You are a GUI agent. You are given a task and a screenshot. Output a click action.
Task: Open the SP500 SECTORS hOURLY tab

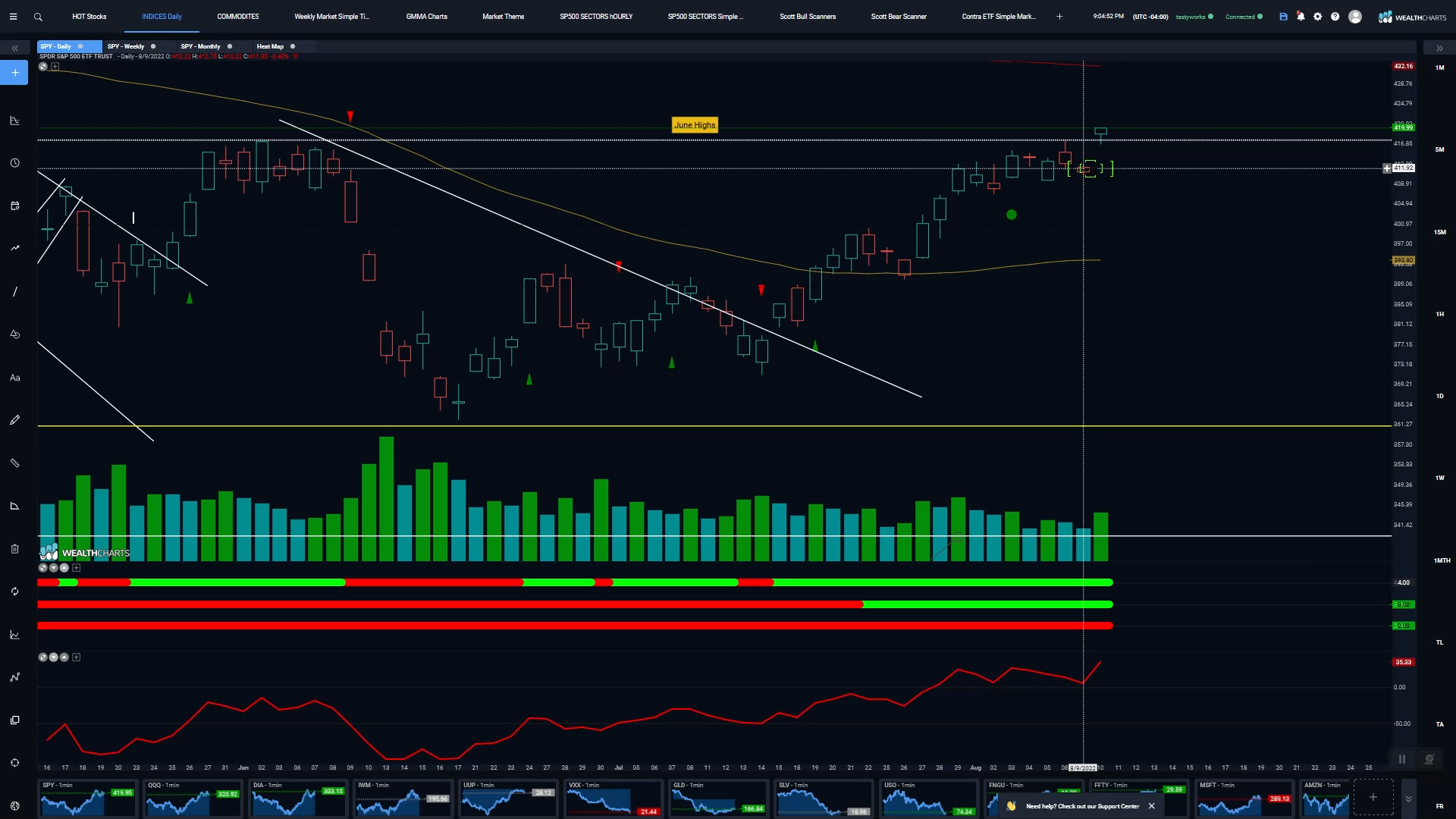point(596,16)
